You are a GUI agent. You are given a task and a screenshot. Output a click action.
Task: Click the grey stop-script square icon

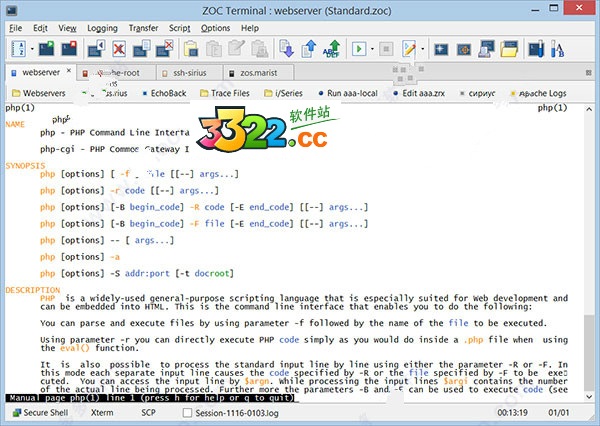386,49
